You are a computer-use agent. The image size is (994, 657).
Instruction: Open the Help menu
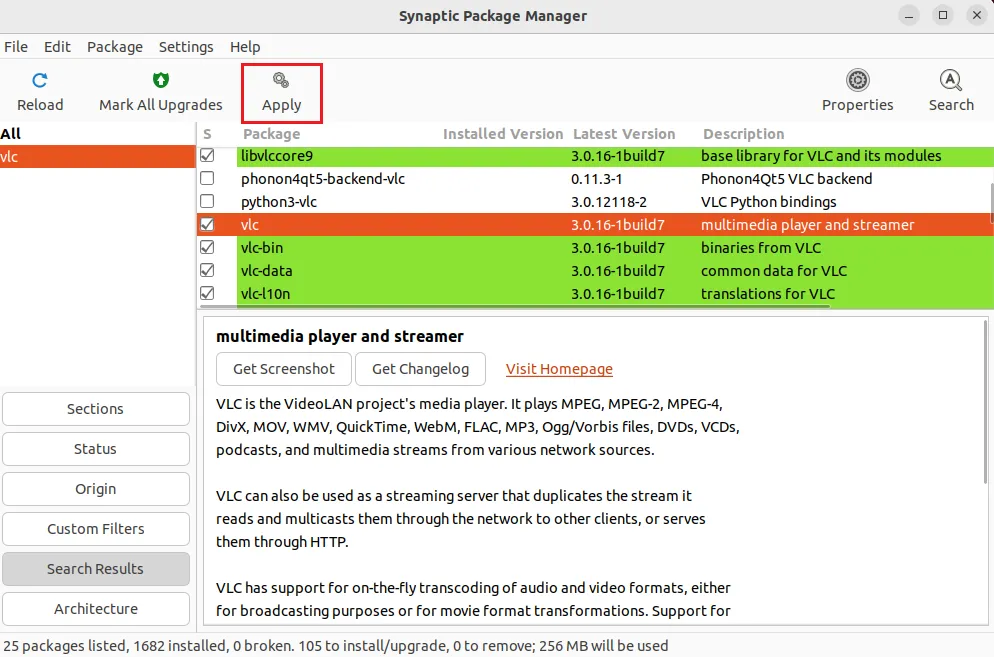pyautogui.click(x=245, y=47)
